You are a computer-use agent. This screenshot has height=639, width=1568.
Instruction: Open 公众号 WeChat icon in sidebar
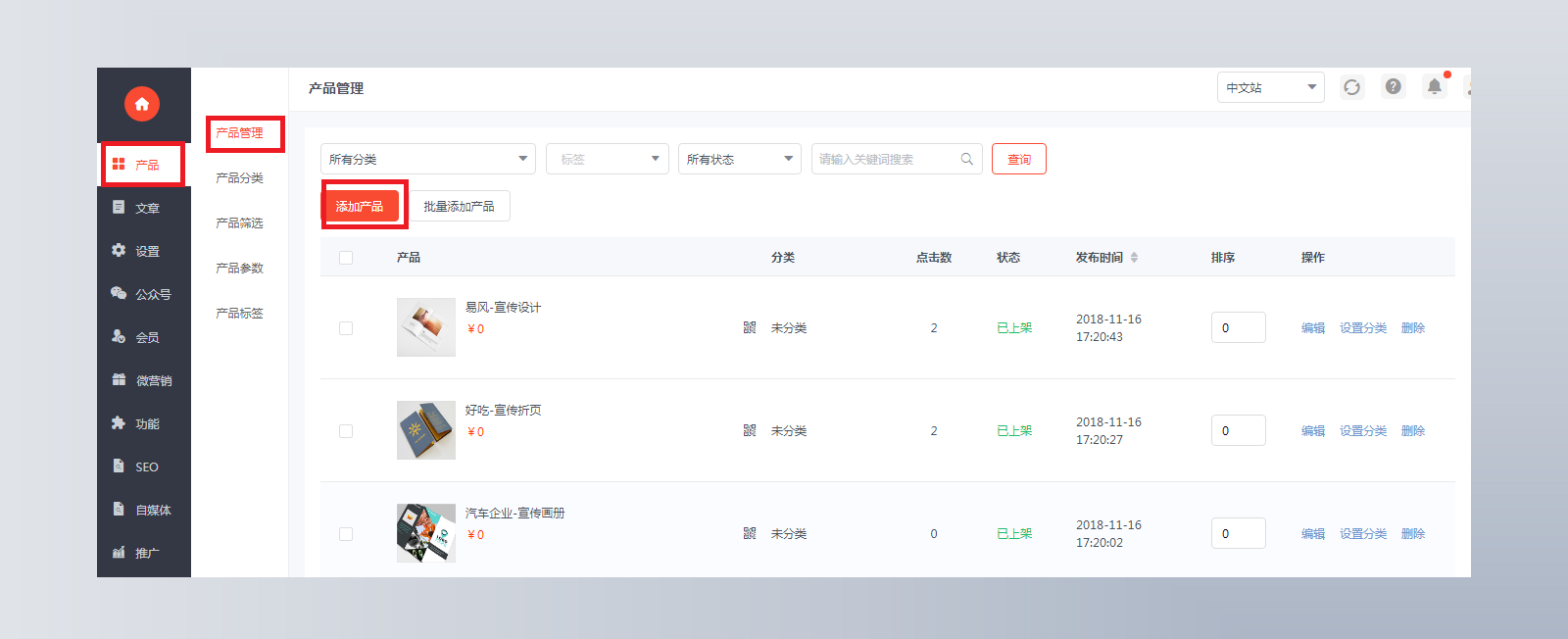[x=119, y=293]
